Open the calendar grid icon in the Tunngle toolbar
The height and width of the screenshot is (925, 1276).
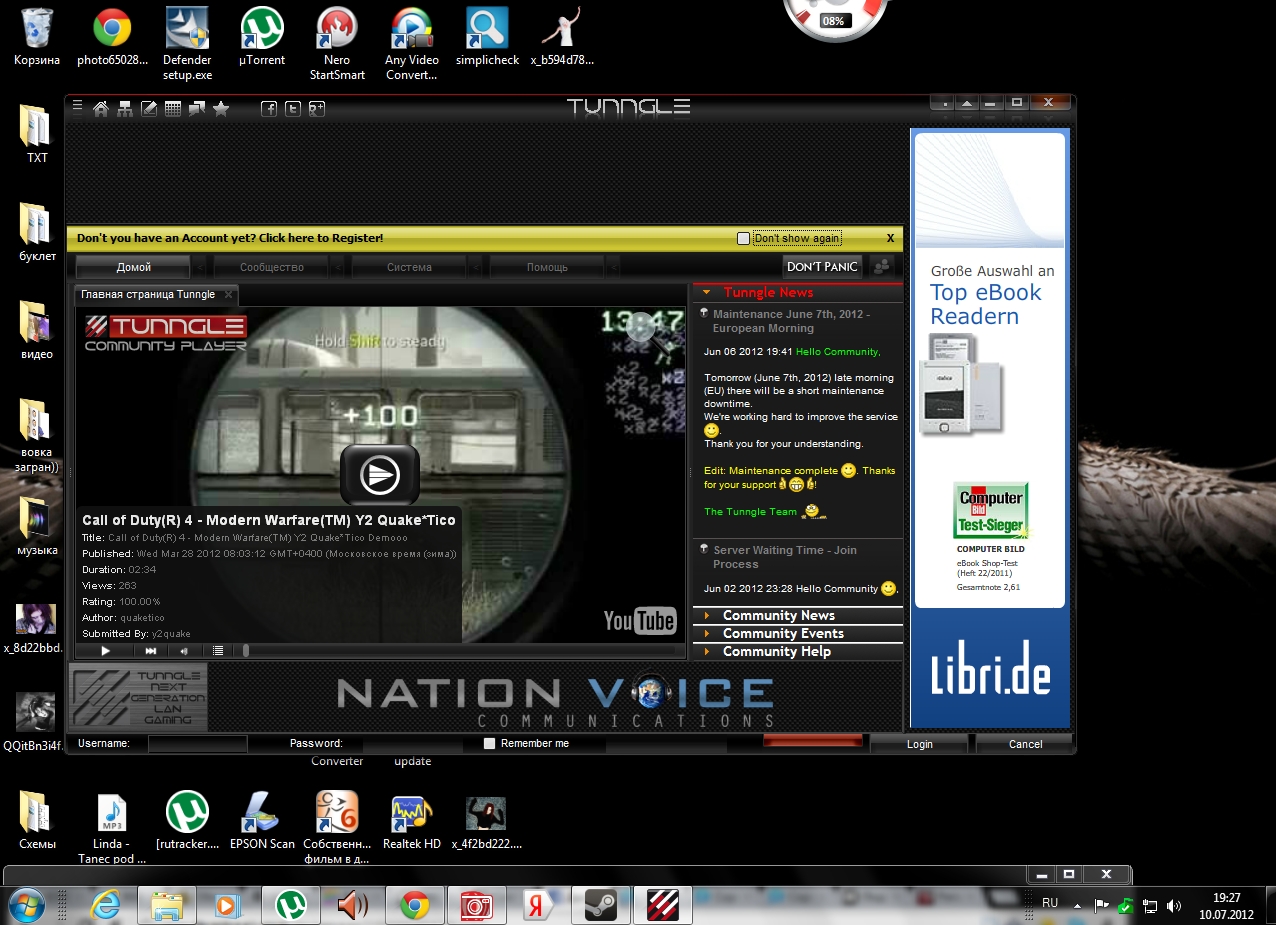[x=173, y=109]
